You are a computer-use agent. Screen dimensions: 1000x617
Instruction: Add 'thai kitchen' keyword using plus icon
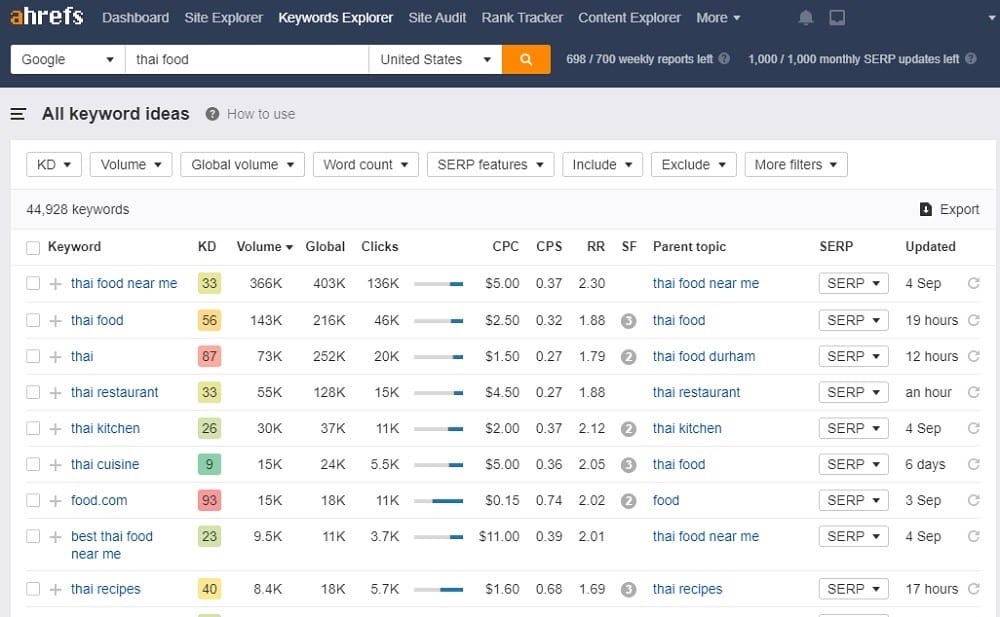click(56, 429)
